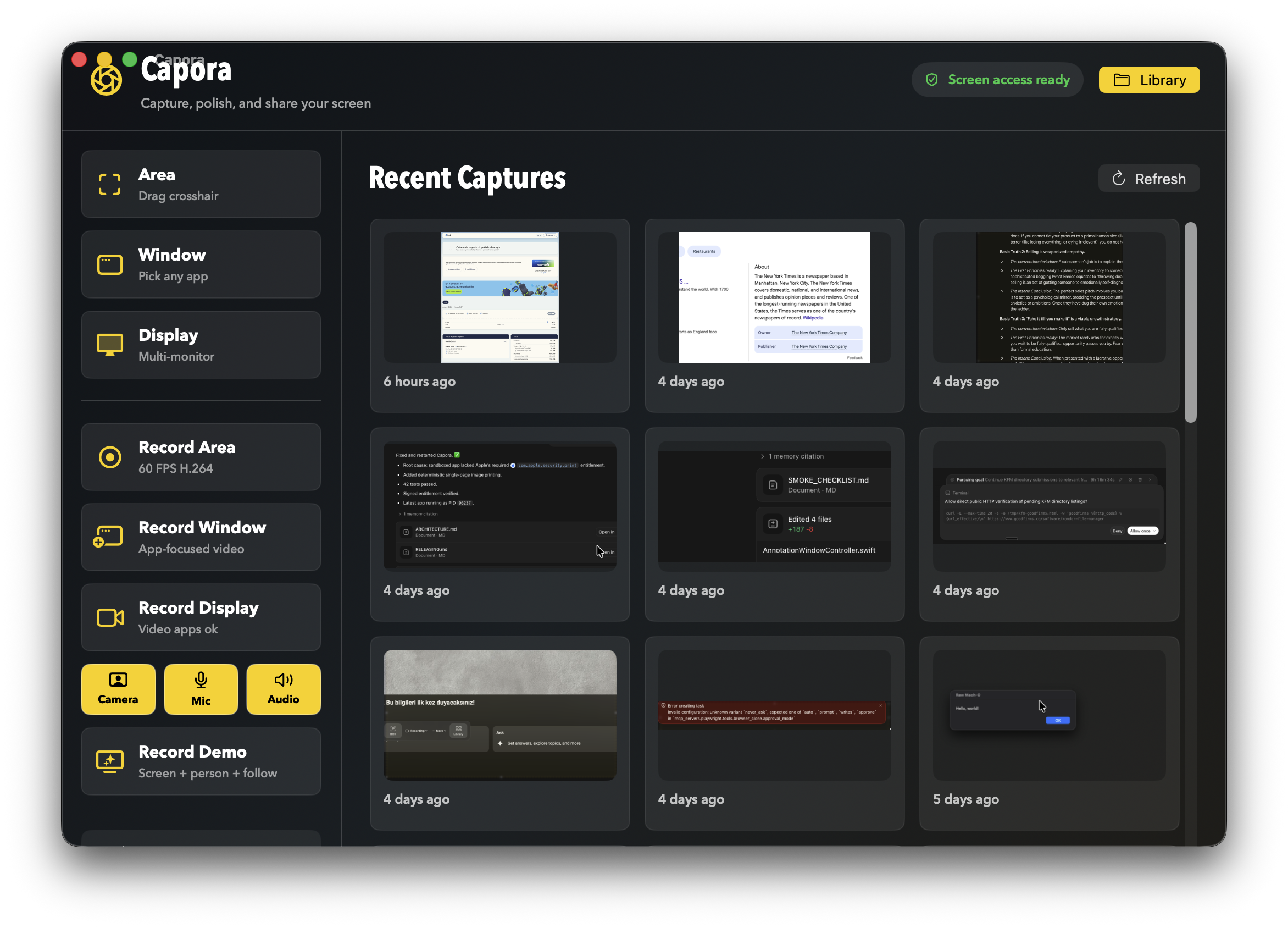The image size is (1288, 928).
Task: Click the Screen access ready status badge
Action: 997,80
